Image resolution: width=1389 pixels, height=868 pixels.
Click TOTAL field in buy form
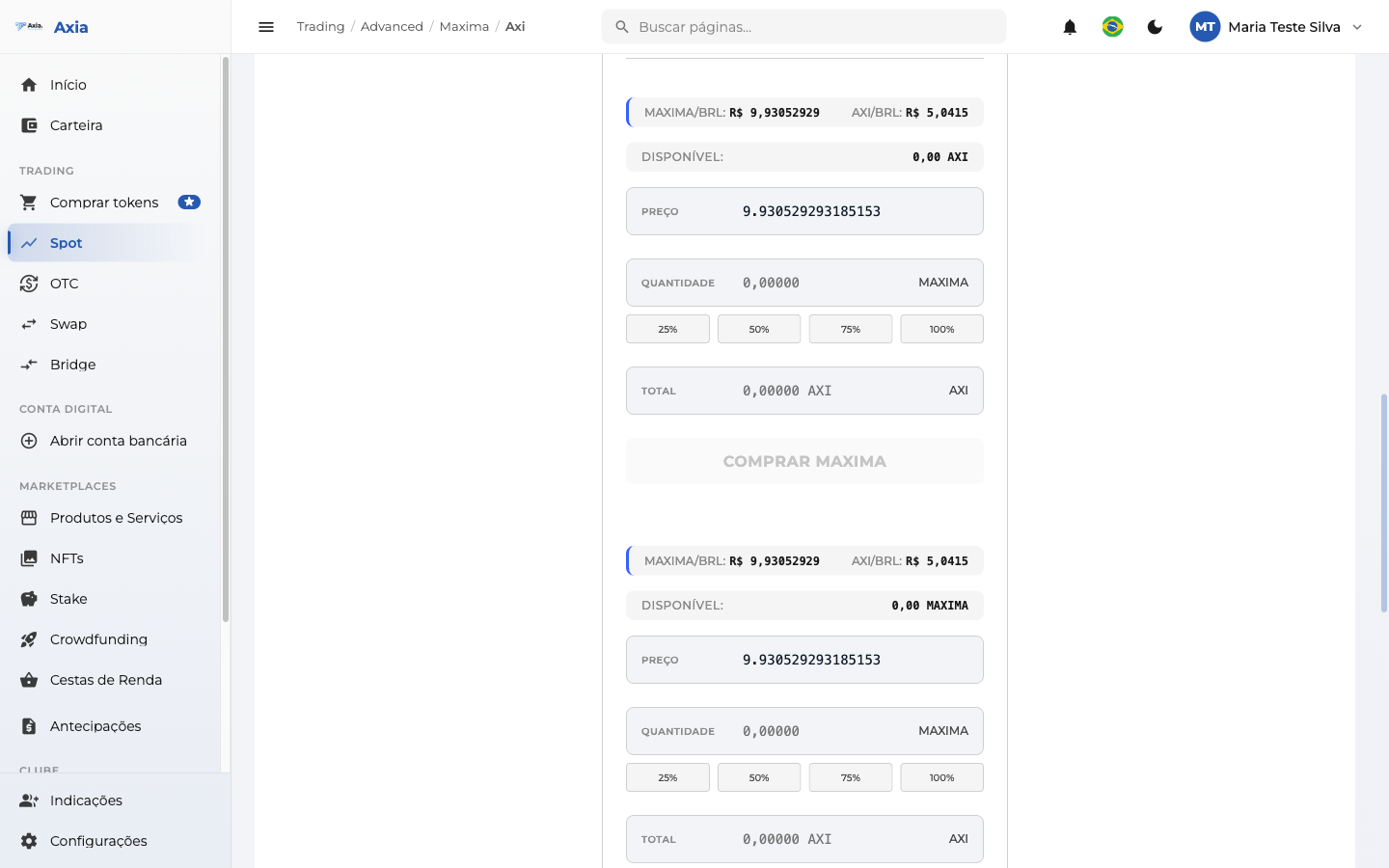[804, 391]
